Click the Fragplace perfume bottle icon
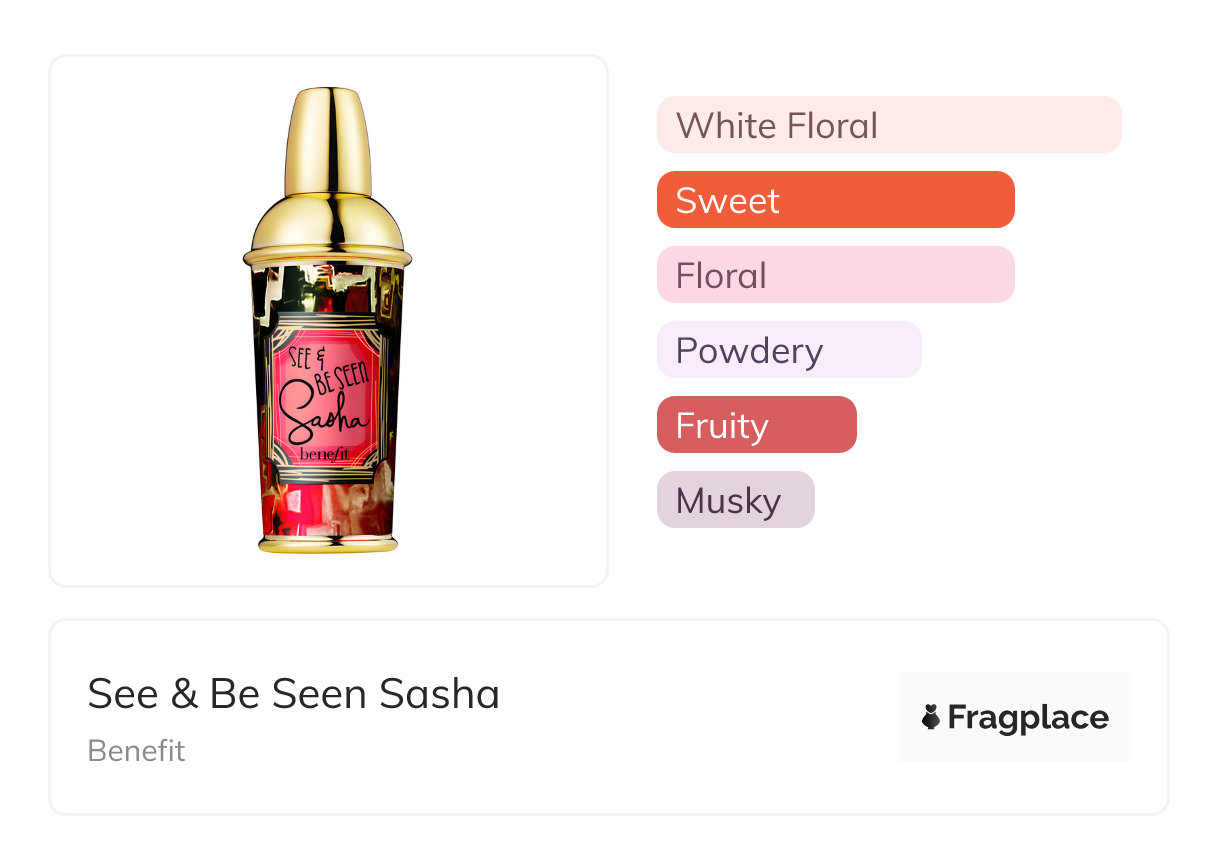This screenshot has height=864, width=1218. 931,717
